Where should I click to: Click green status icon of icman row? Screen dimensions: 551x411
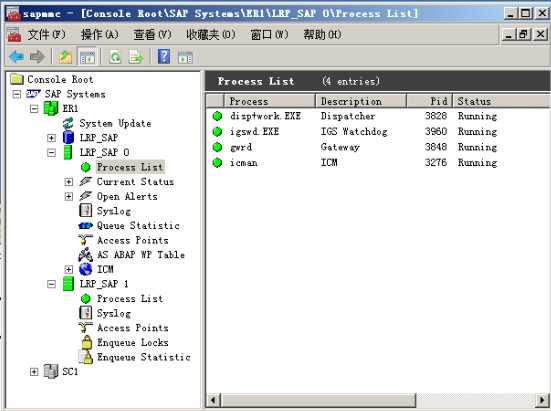218,163
